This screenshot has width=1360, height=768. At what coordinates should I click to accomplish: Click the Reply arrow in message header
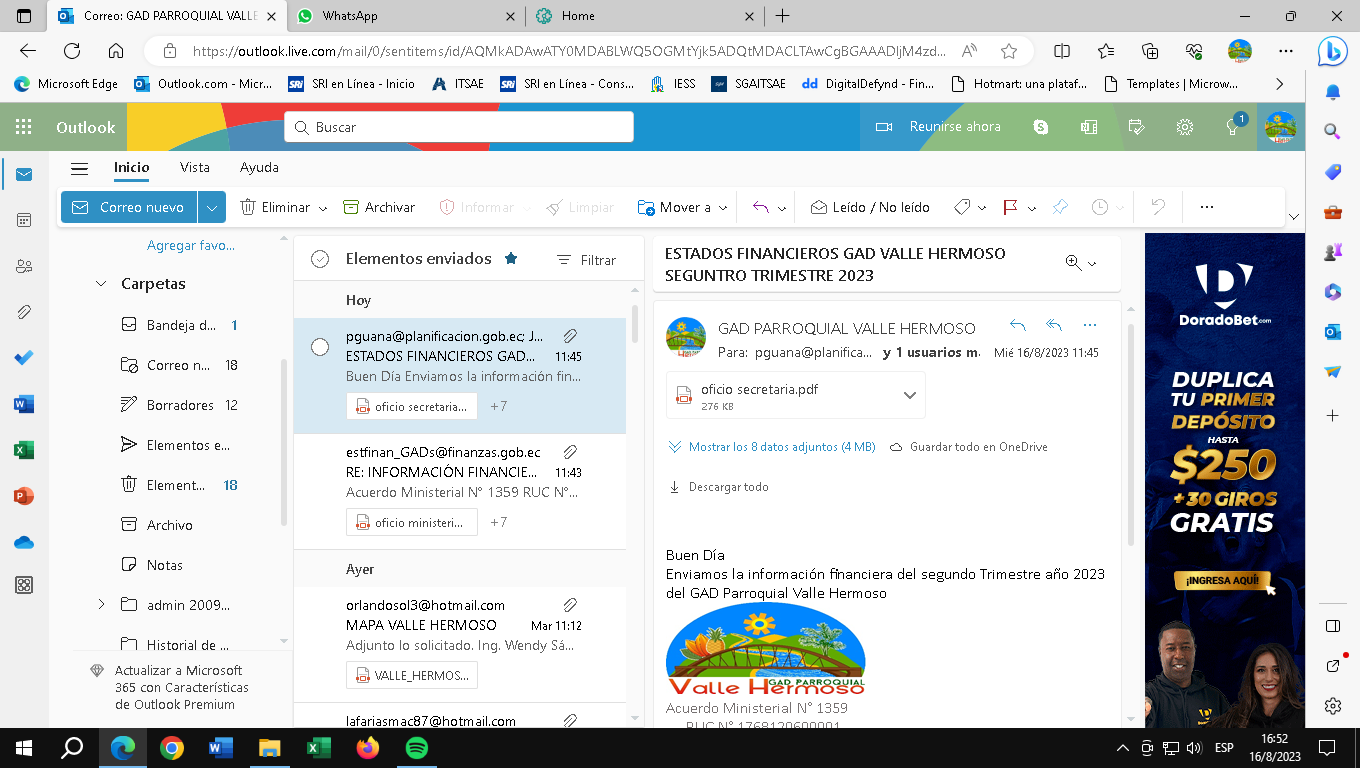(x=1018, y=325)
